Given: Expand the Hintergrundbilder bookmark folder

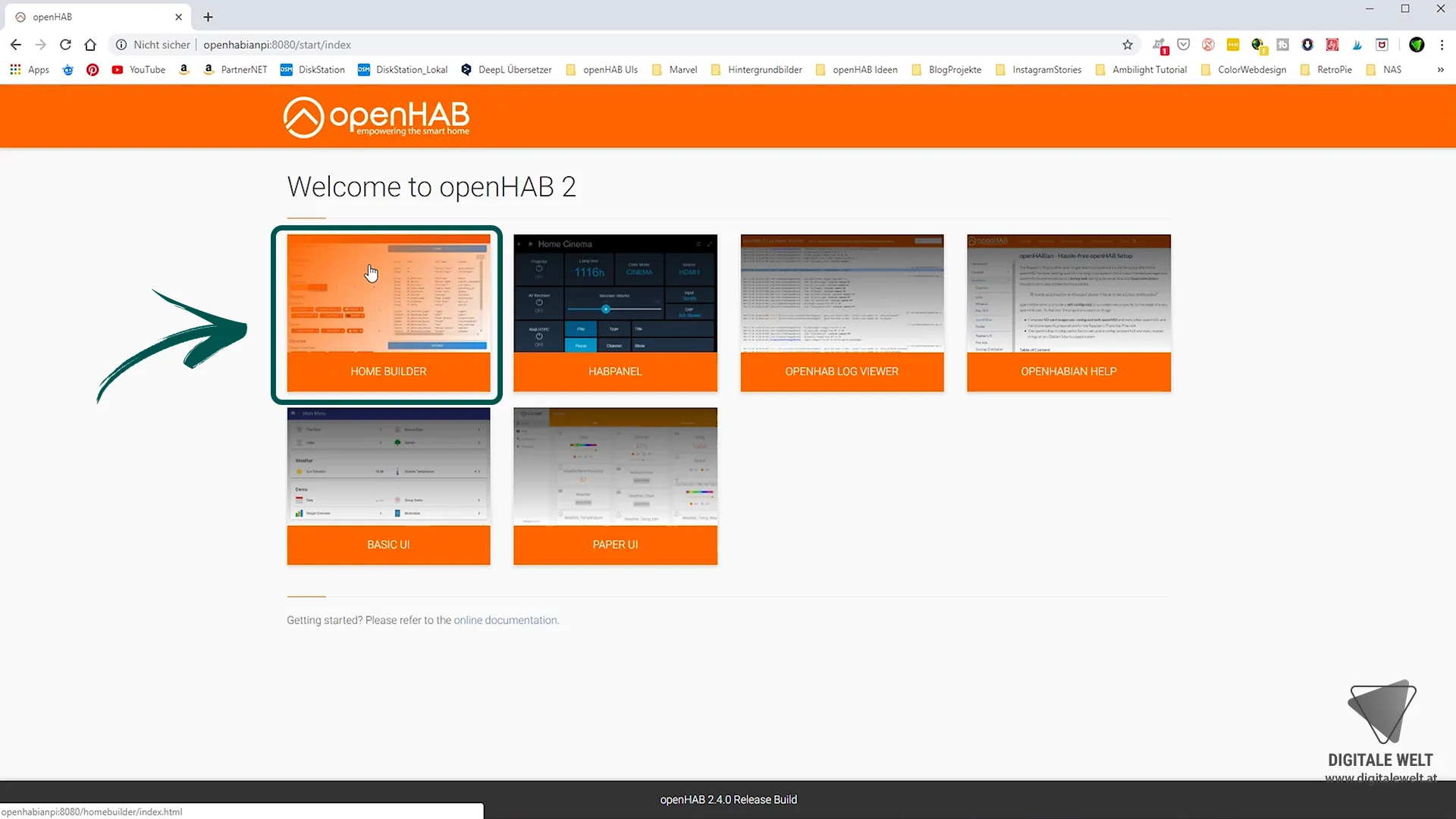Looking at the screenshot, I should (x=757, y=70).
